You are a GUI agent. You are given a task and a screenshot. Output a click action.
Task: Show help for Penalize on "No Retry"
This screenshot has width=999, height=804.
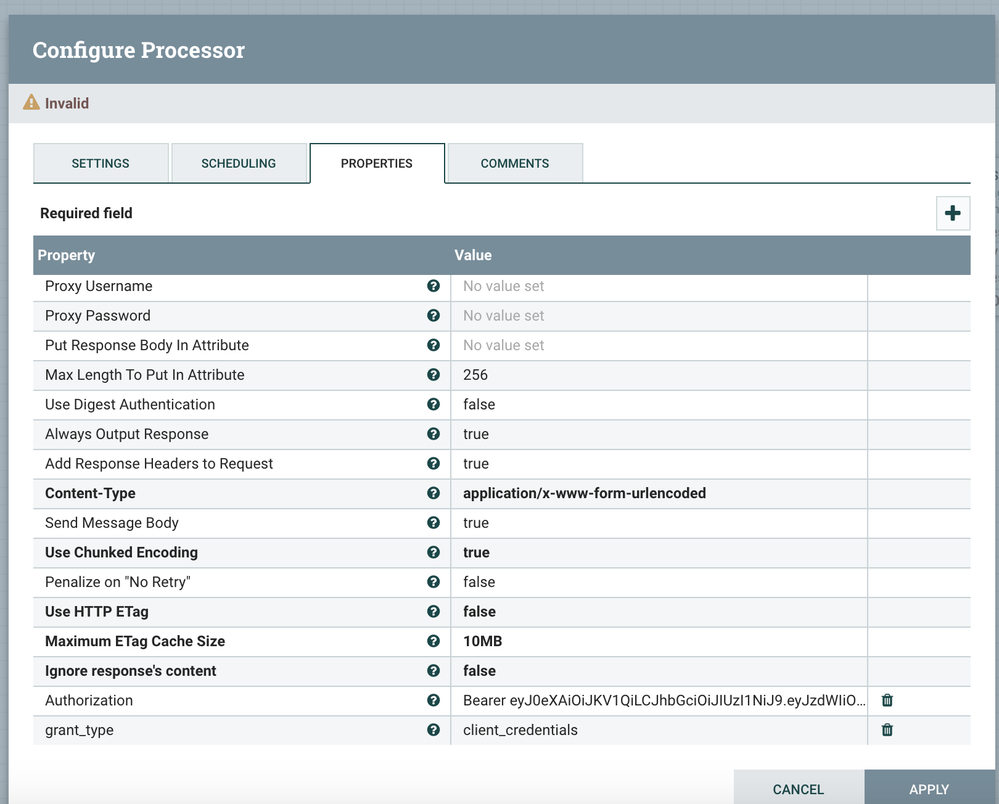433,582
